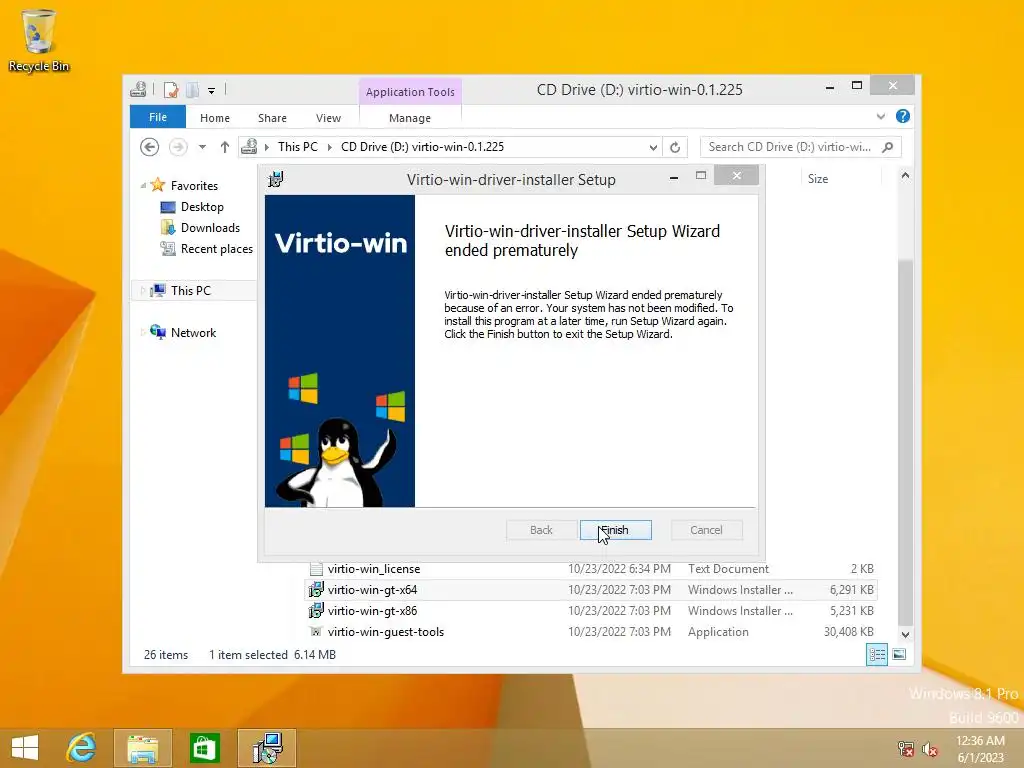This screenshot has height=768, width=1024.
Task: Click the virtio-win-guest-tools file icon
Action: coord(316,632)
